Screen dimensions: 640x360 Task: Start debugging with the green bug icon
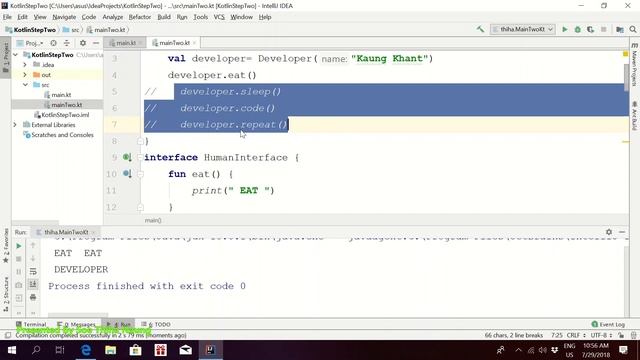(x=578, y=29)
